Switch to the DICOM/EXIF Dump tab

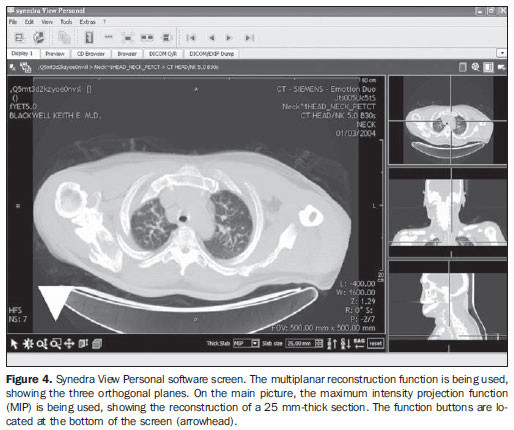pyautogui.click(x=212, y=54)
